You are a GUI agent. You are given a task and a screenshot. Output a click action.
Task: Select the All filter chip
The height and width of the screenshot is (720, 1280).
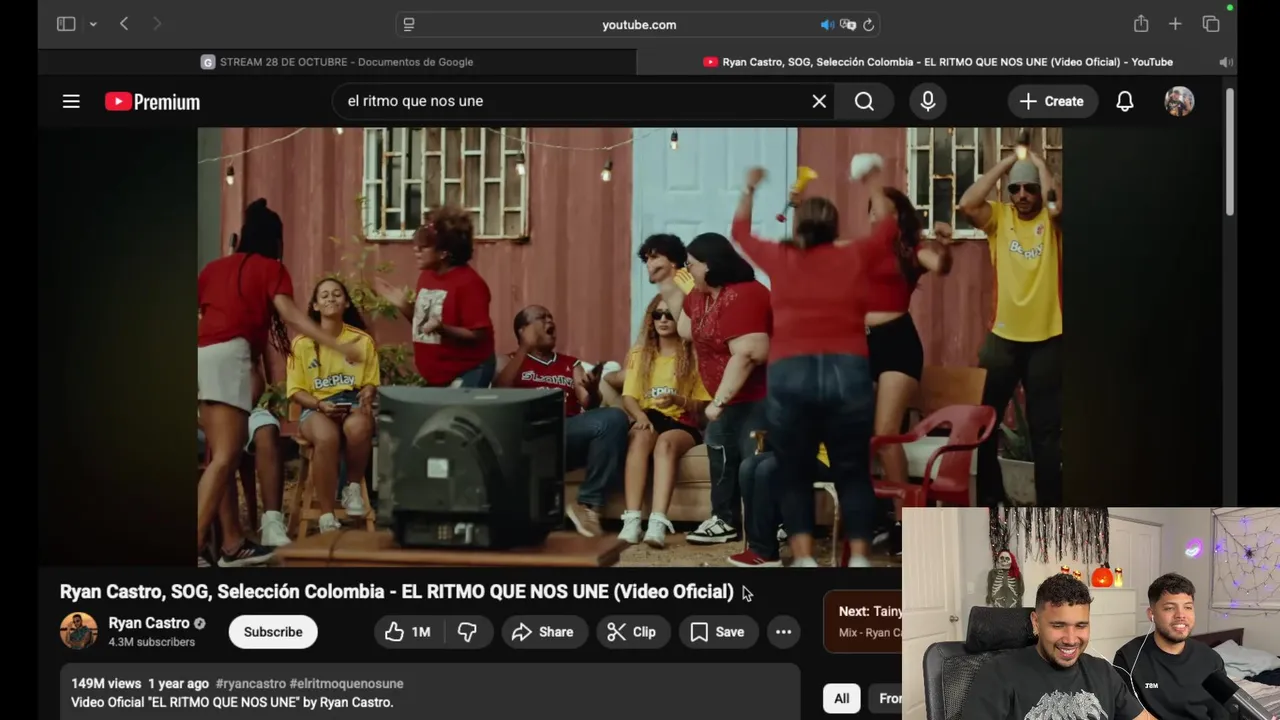[x=842, y=699]
